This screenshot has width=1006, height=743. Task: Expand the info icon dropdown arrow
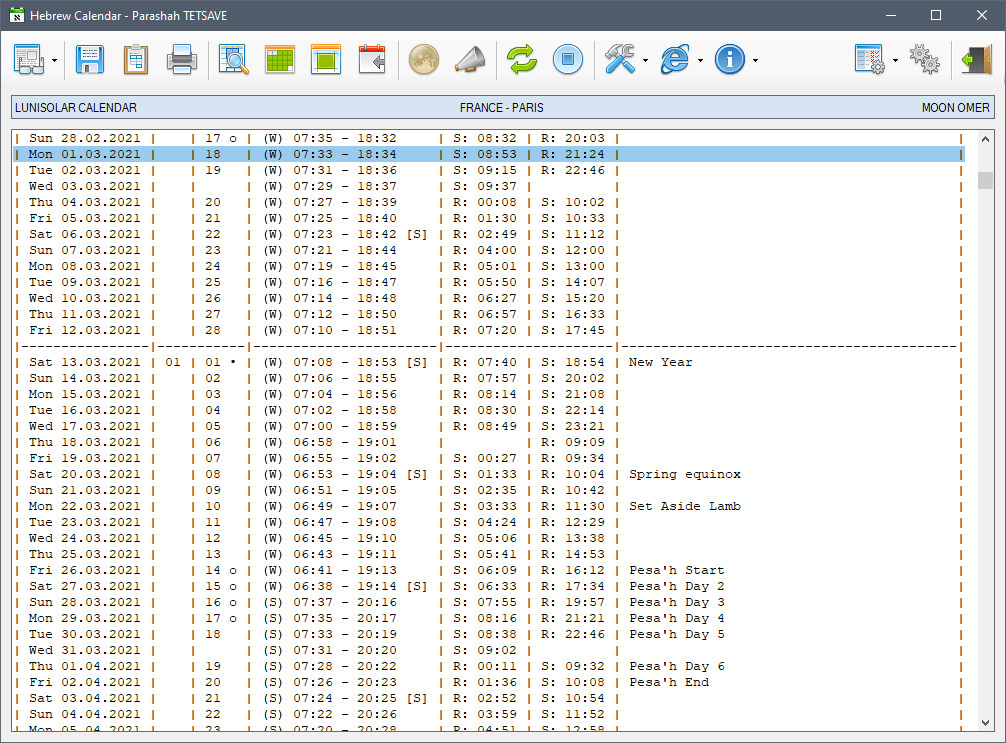coord(755,61)
